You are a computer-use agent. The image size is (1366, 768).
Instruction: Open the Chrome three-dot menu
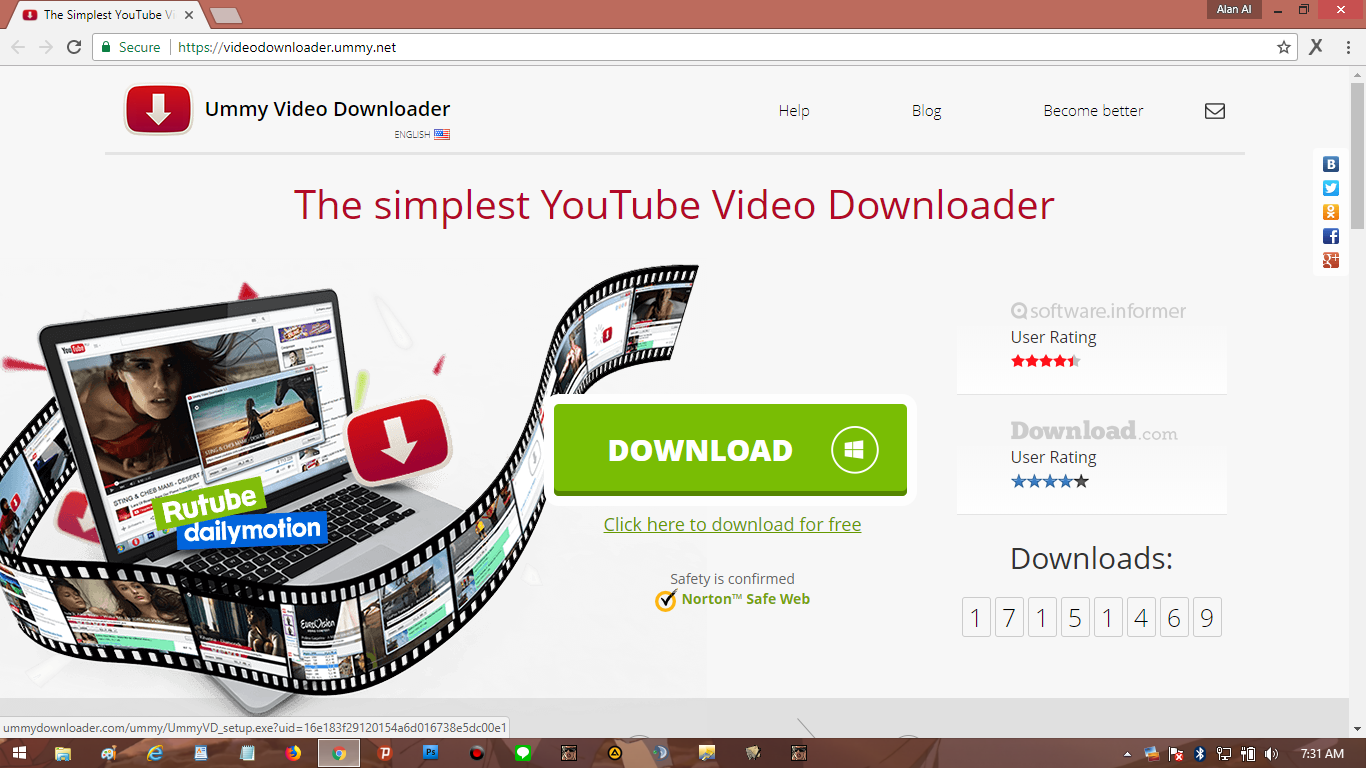tap(1346, 47)
